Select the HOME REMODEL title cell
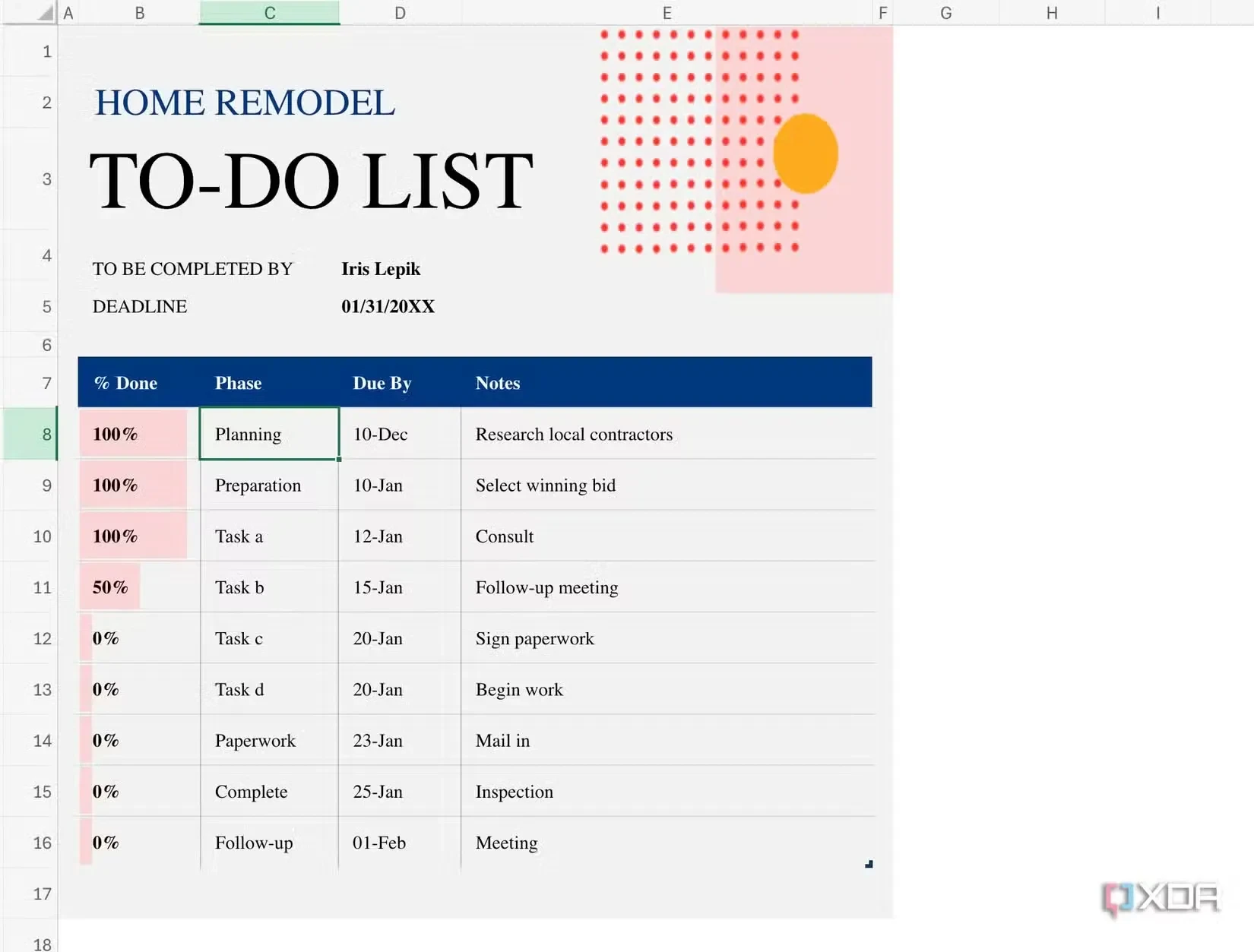Viewport: 1254px width, 952px height. [245, 102]
